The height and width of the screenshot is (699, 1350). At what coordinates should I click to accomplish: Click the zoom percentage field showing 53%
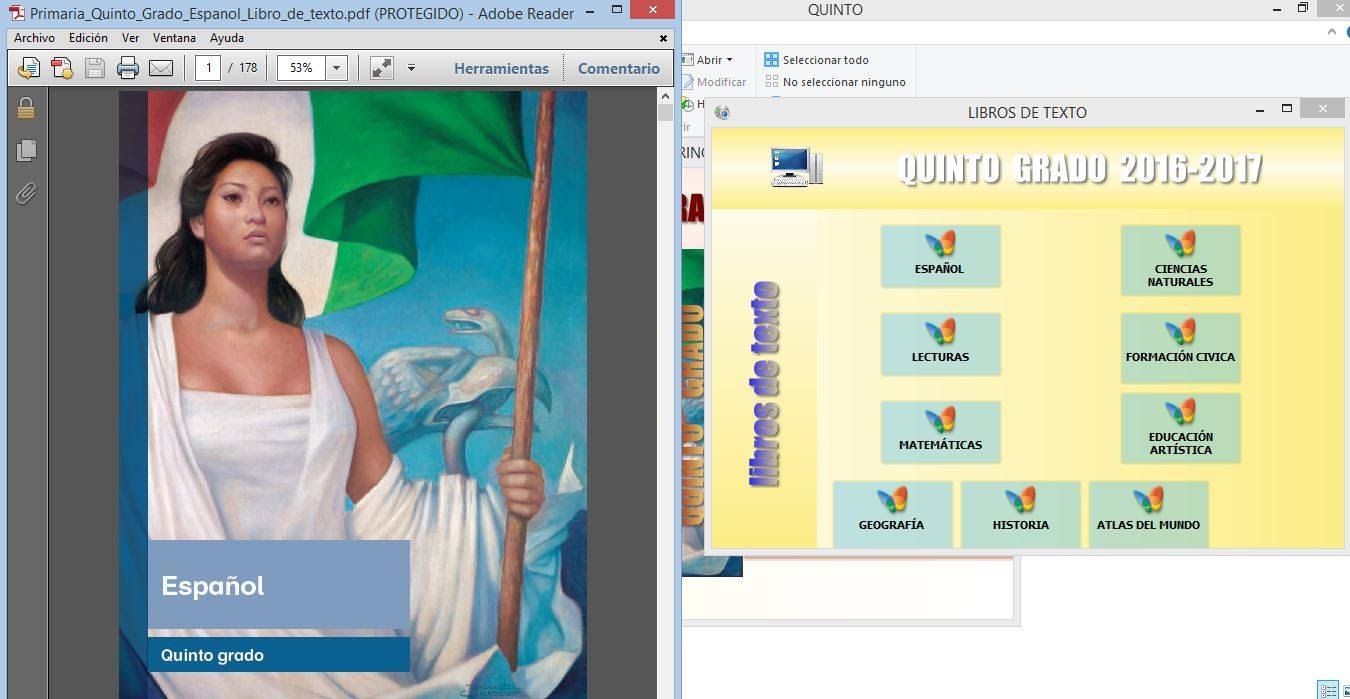[x=301, y=68]
